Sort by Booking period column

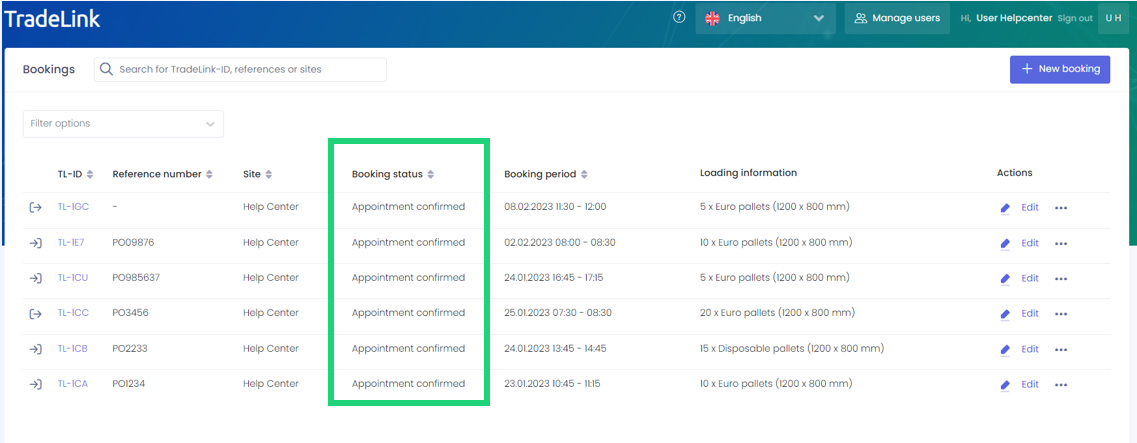pyautogui.click(x=584, y=174)
